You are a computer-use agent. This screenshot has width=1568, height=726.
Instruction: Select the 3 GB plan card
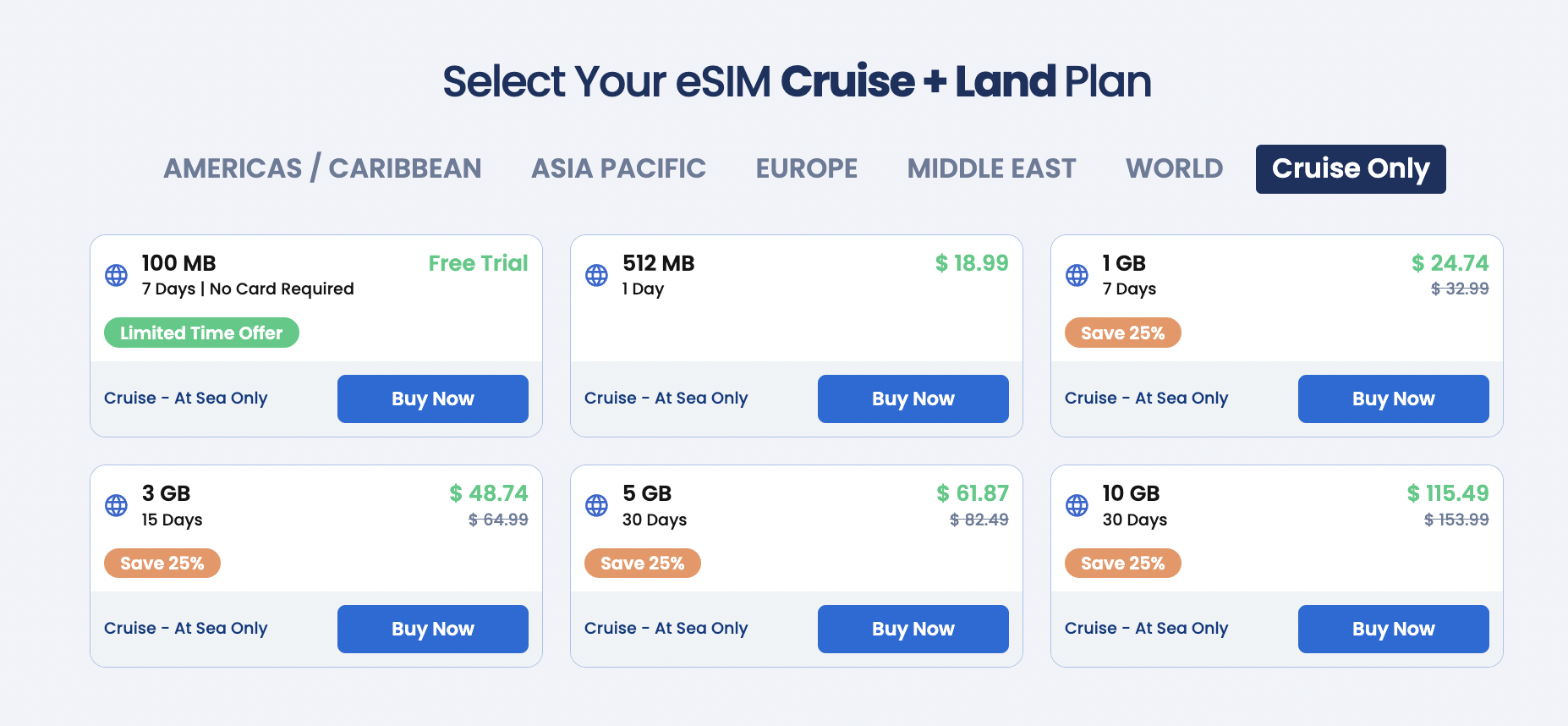click(x=315, y=566)
